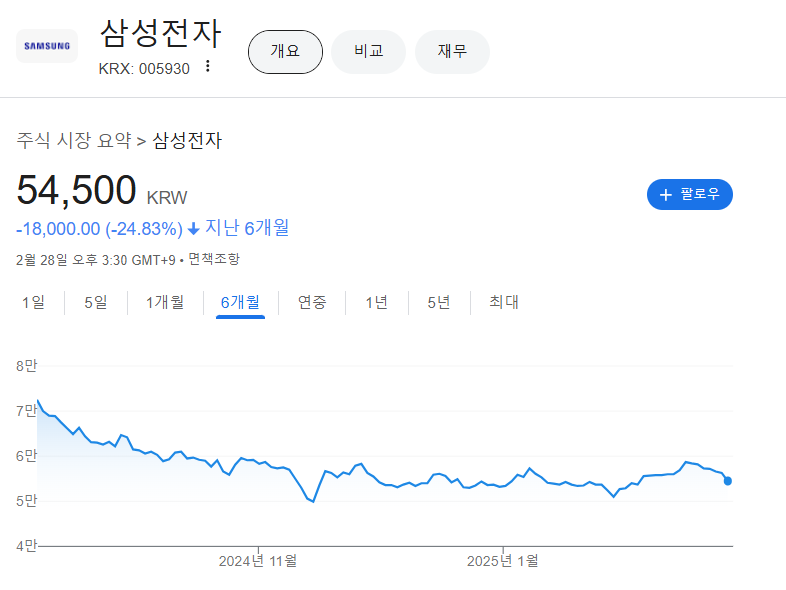This screenshot has height=590, width=786.
Task: Click the 6만 y-axis label
Action: 27,456
